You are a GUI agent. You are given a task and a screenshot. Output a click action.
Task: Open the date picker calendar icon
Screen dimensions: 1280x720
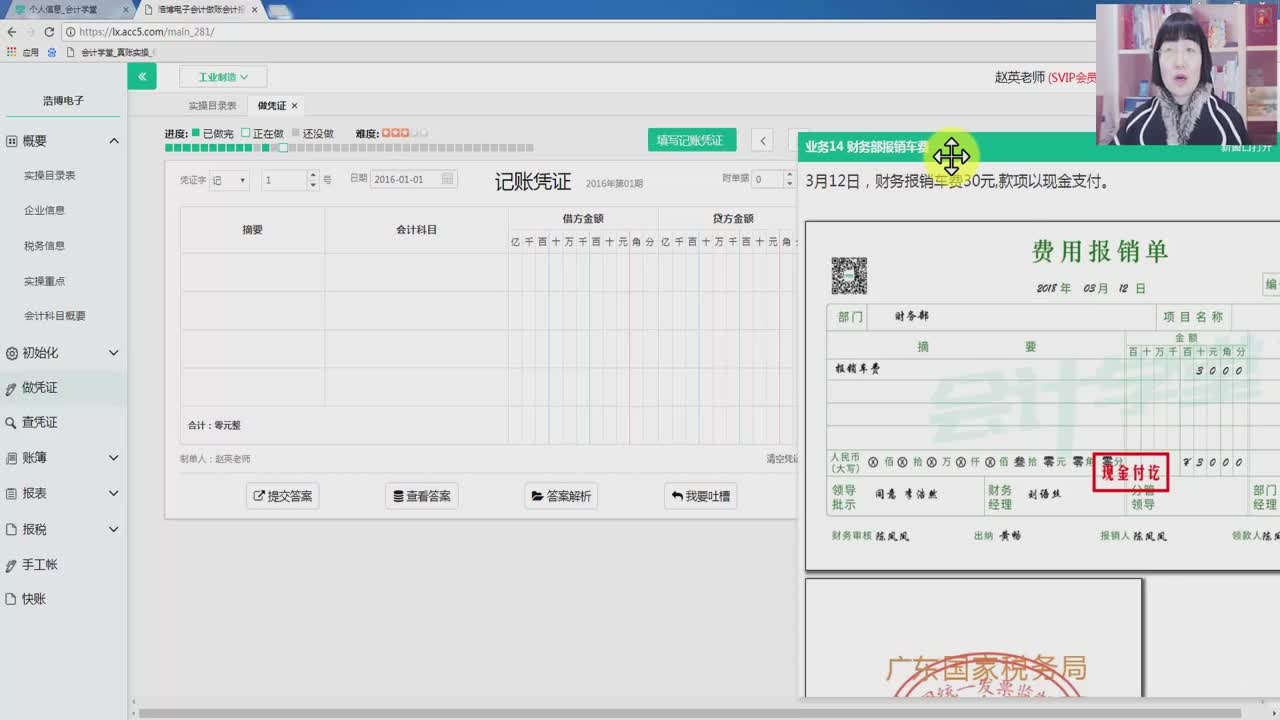click(447, 179)
